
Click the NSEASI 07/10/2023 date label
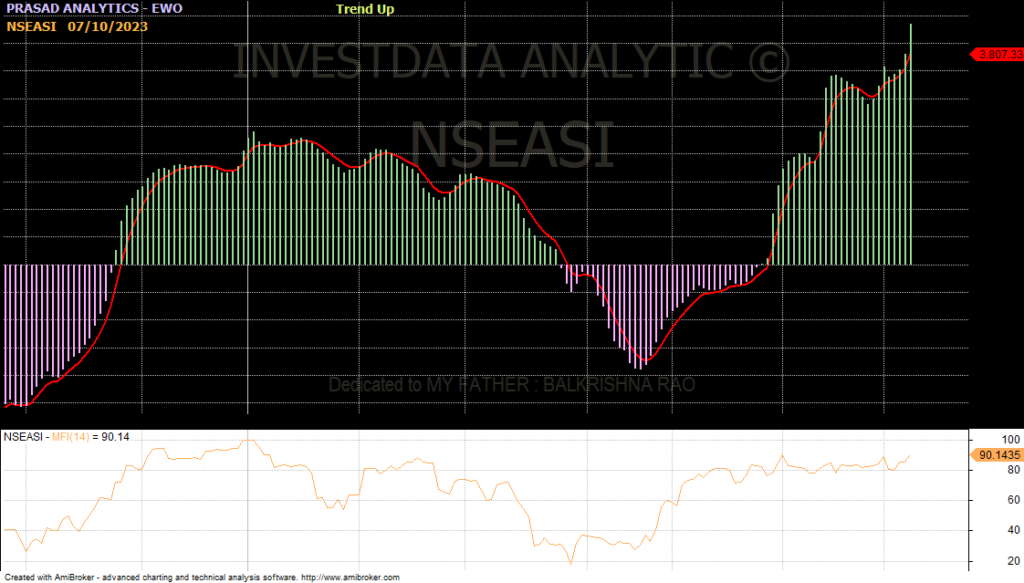77,26
